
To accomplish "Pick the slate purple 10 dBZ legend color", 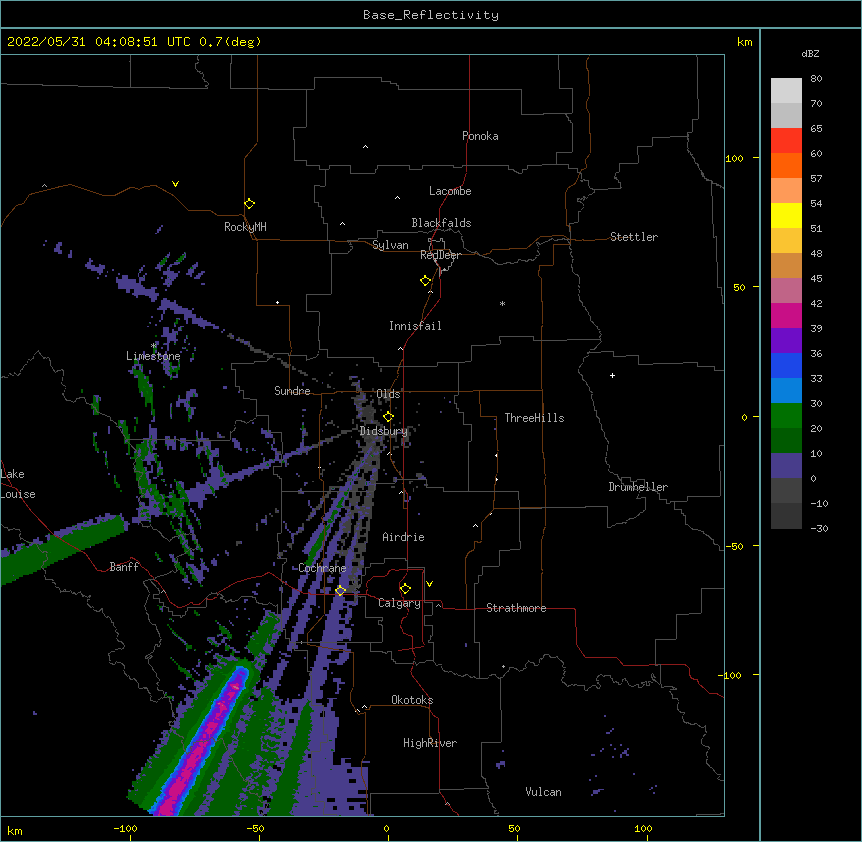I will (786, 466).
